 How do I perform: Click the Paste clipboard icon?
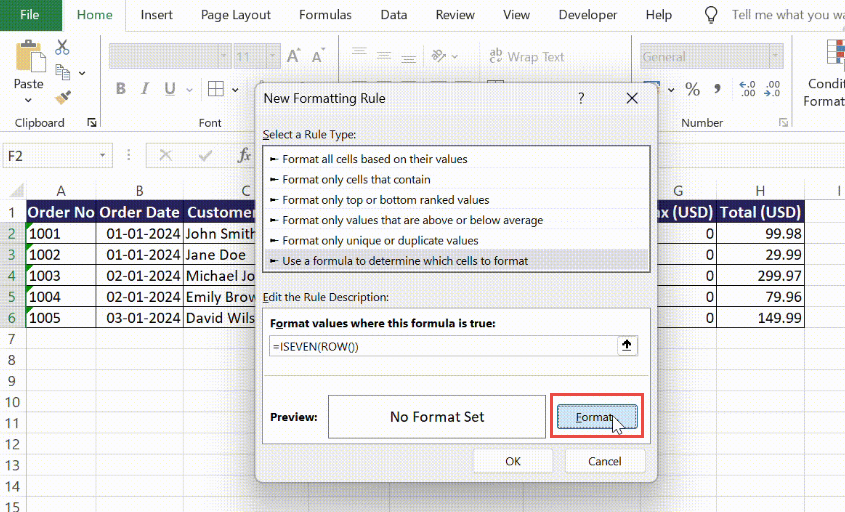[30, 56]
